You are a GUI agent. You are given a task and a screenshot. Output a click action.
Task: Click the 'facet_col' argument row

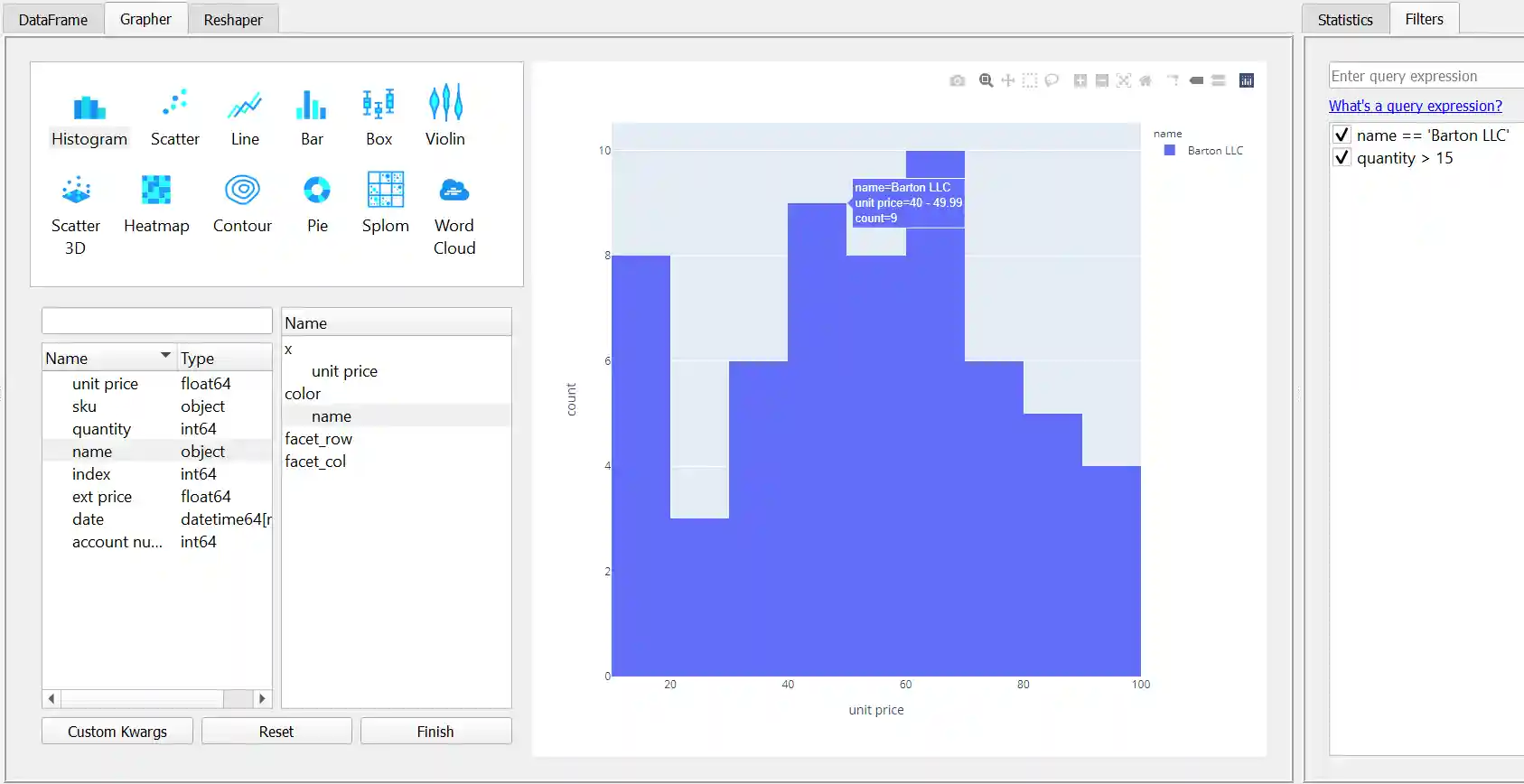[397, 462]
